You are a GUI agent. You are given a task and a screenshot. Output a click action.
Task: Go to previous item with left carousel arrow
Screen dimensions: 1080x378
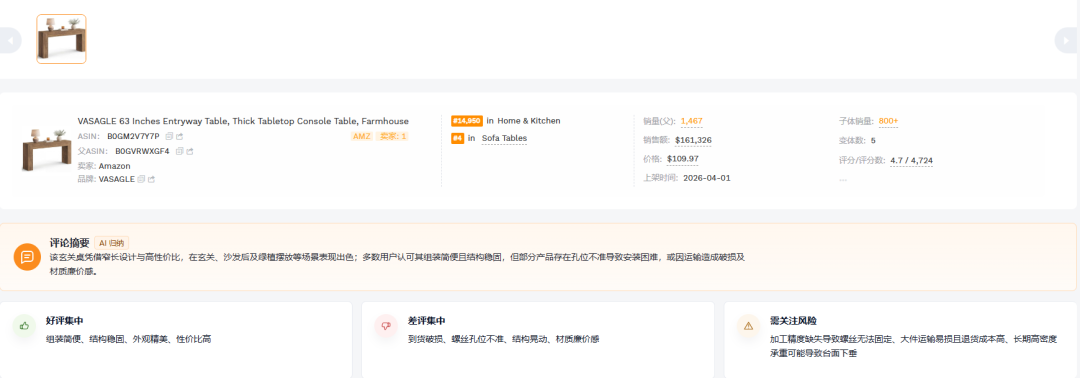click(x=10, y=41)
